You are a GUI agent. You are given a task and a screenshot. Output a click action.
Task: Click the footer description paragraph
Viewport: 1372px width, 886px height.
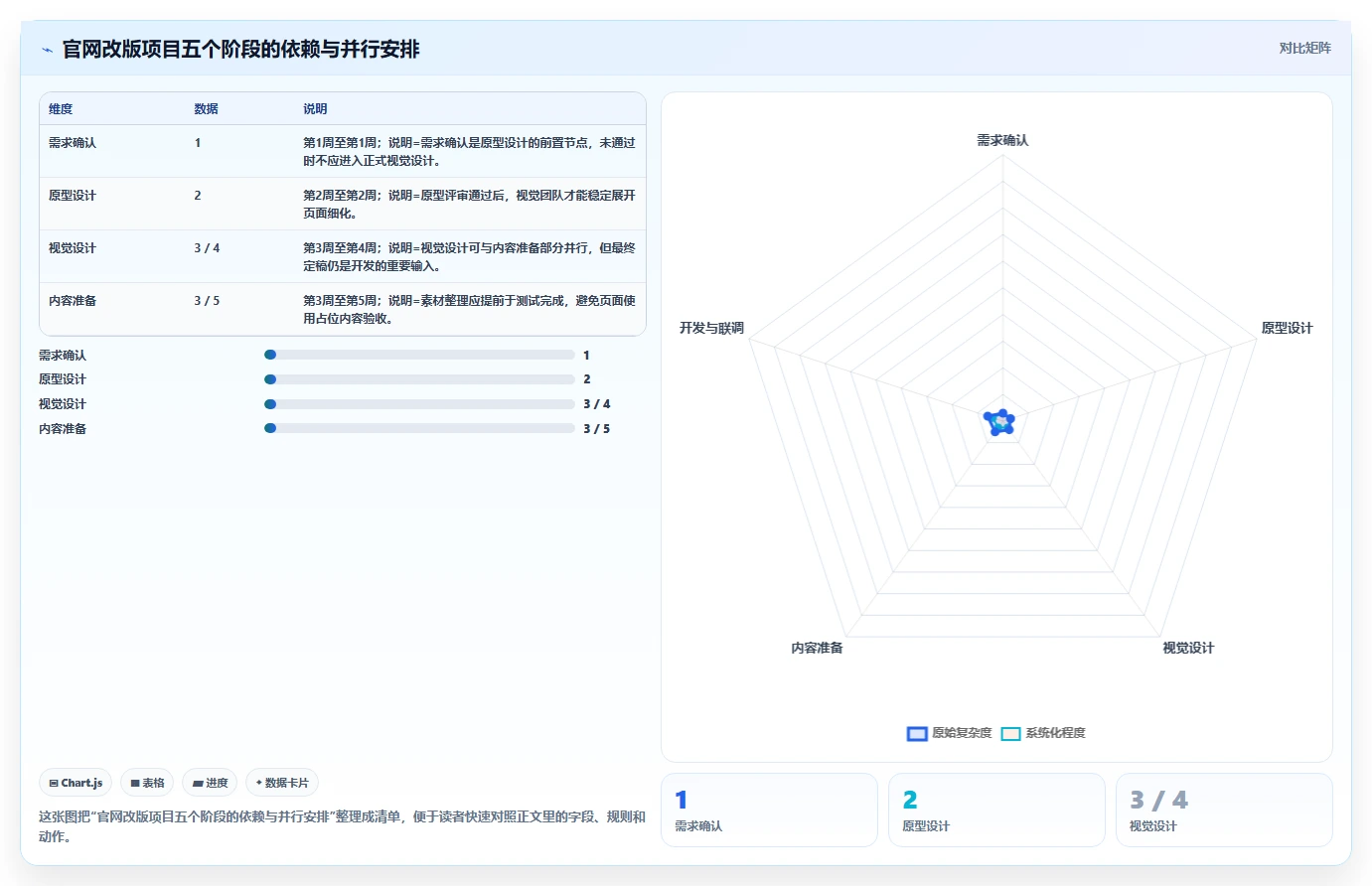click(x=343, y=826)
